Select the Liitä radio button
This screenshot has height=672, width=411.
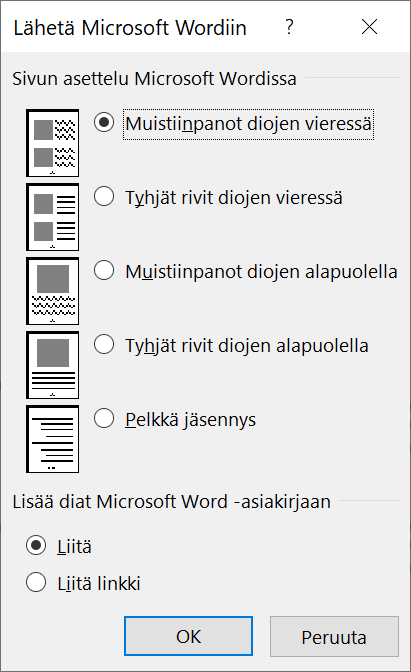click(x=36, y=546)
